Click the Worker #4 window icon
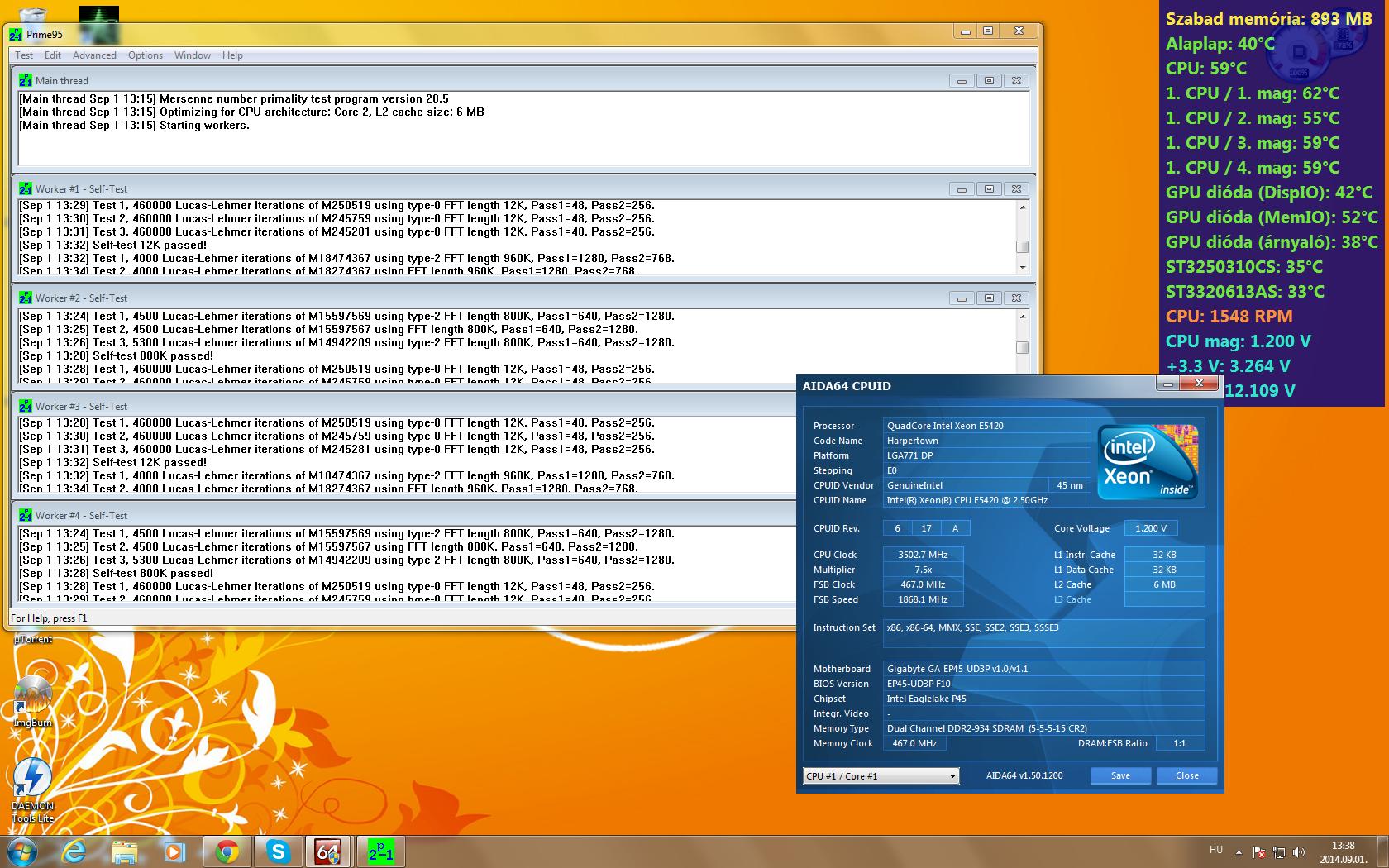The width and height of the screenshot is (1389, 868). (x=26, y=515)
